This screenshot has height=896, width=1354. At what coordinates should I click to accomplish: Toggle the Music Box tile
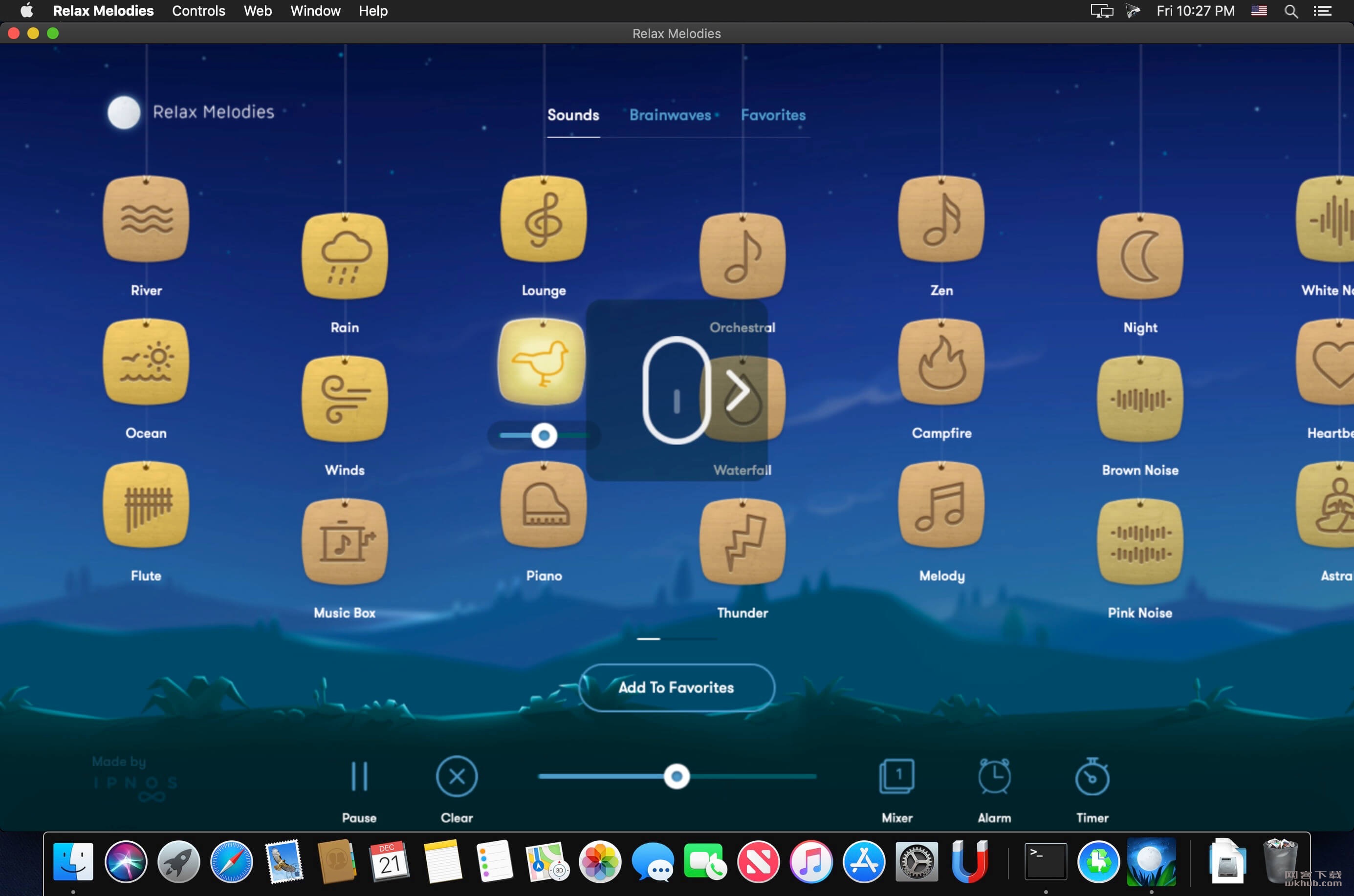345,542
